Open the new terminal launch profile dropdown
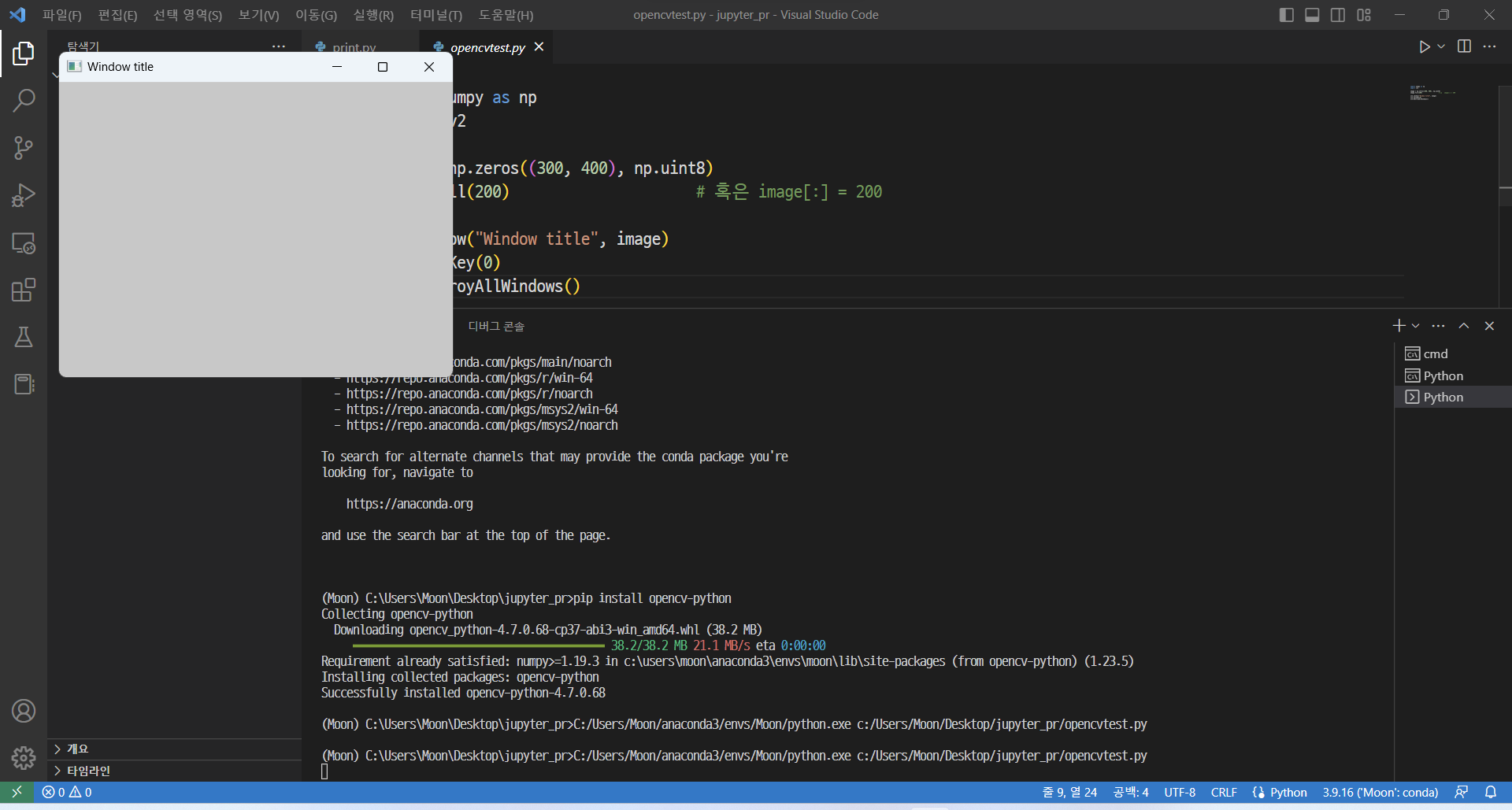1512x810 pixels. pos(1416,326)
